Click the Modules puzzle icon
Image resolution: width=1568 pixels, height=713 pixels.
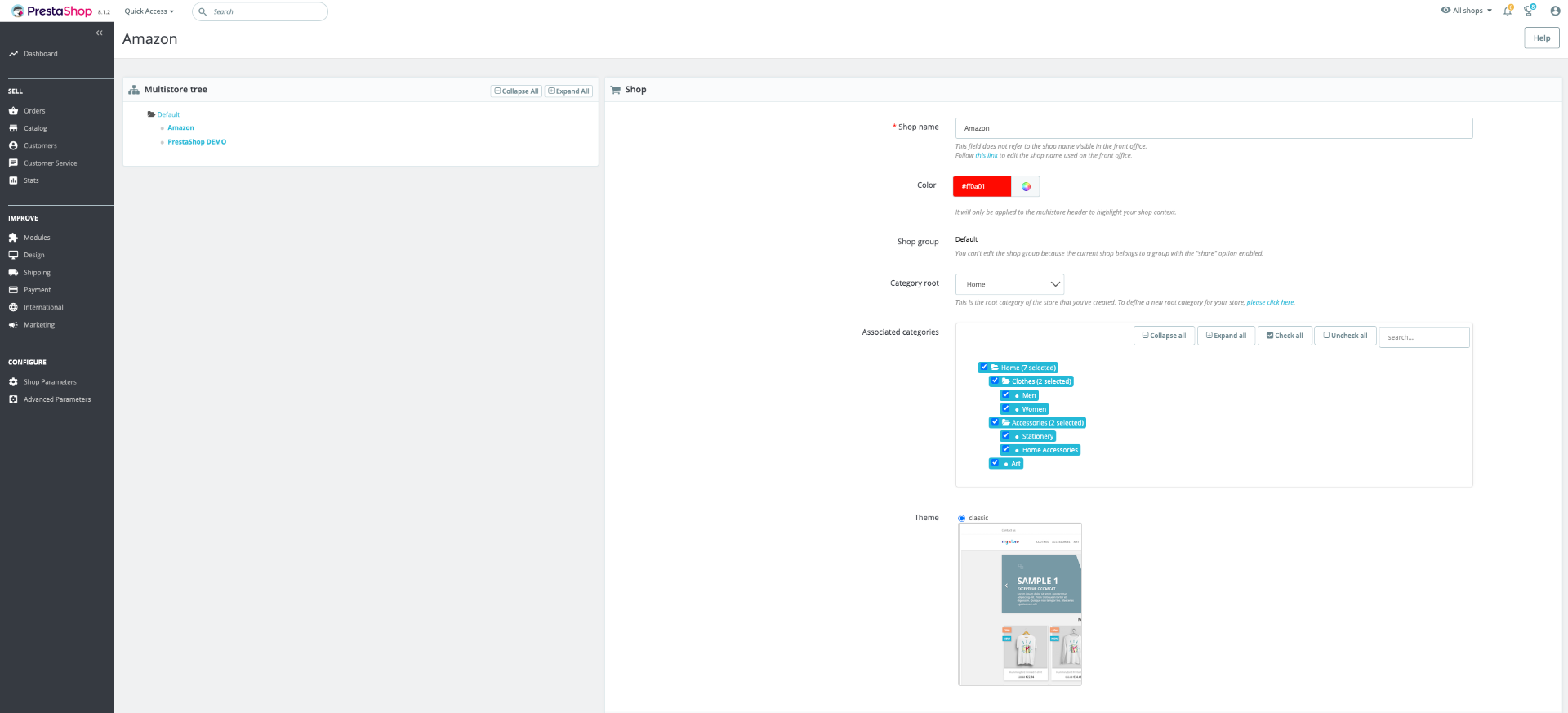coord(13,238)
